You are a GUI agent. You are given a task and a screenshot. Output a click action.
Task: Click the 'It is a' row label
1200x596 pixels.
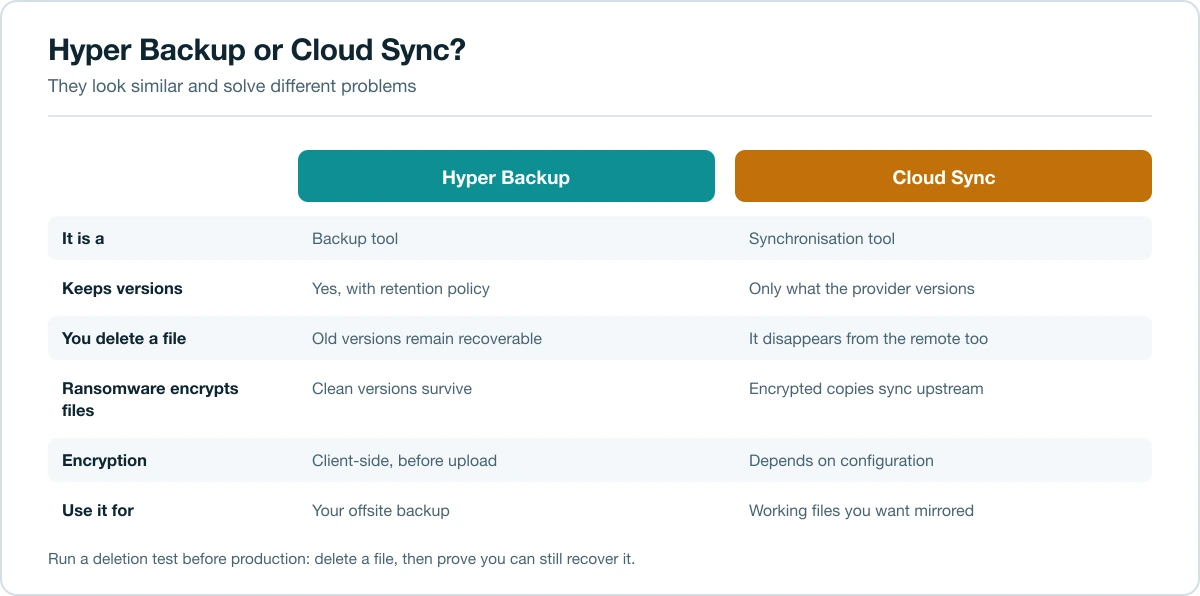(x=83, y=239)
